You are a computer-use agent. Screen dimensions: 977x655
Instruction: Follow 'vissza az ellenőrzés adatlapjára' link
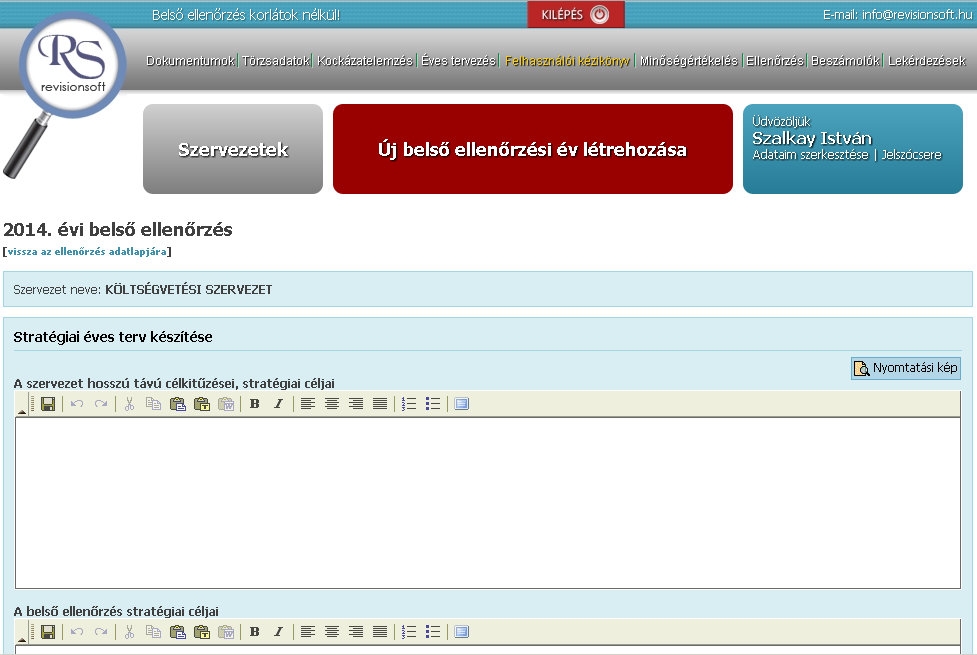click(87, 252)
